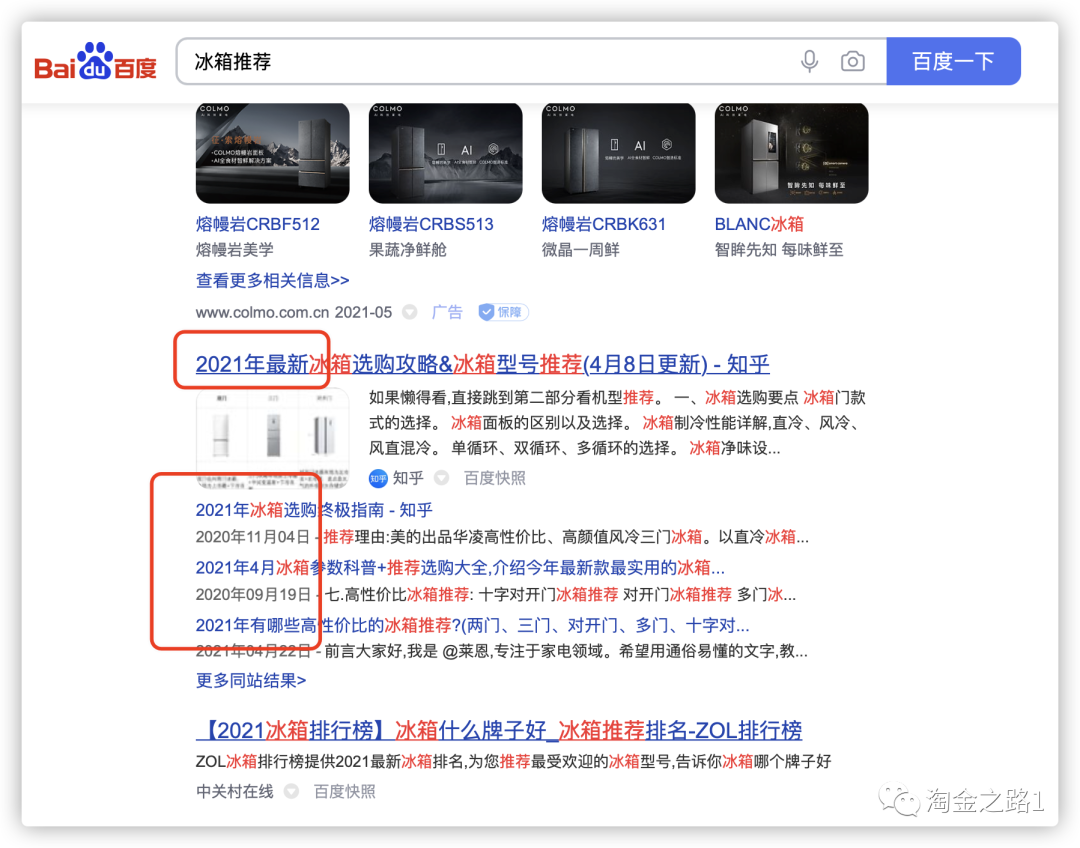Open 百度快照 for the Zhihu result
This screenshot has height=848, width=1080.
[x=495, y=478]
